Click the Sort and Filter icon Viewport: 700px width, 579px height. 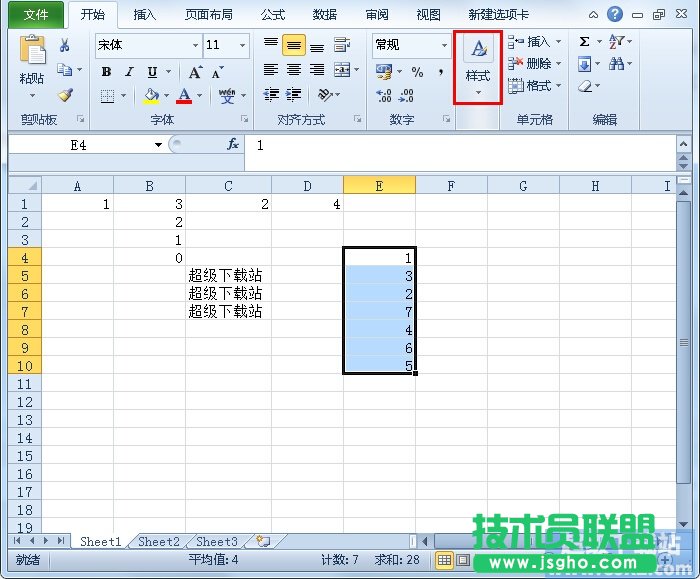click(617, 42)
